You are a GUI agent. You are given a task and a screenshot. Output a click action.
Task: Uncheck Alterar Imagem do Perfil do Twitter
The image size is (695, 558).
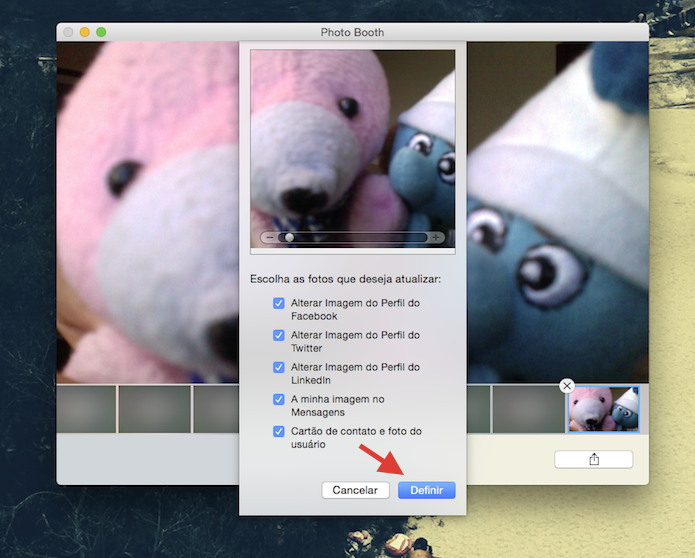coord(279,335)
